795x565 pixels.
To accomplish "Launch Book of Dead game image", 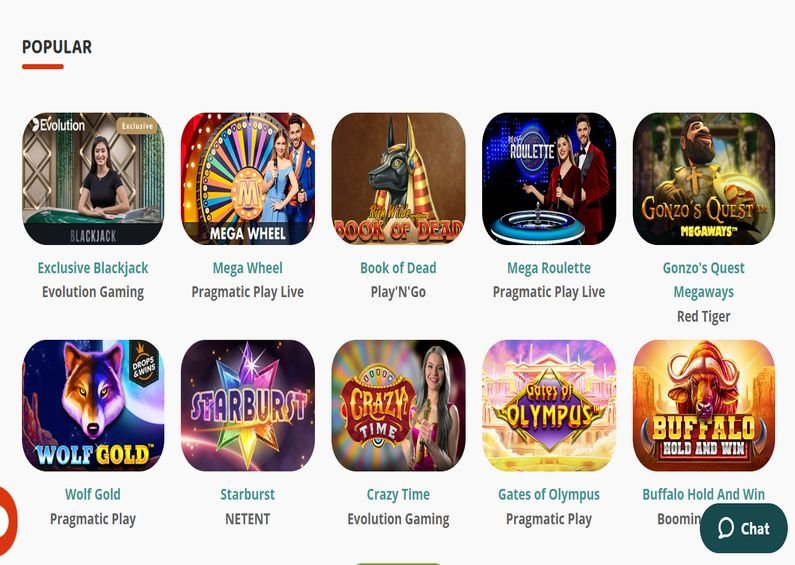I will click(398, 179).
